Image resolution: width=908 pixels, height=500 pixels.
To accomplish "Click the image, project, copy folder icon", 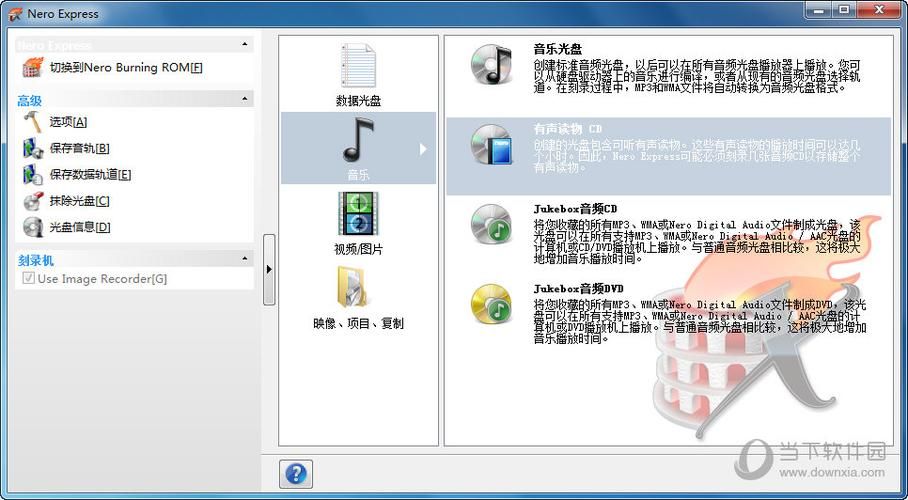I will [x=358, y=289].
